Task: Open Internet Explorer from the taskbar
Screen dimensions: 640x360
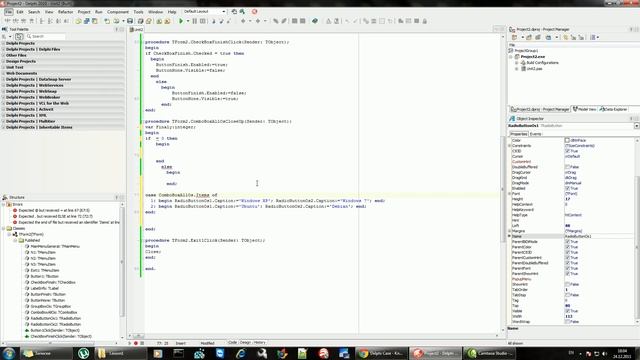Action: tap(241, 353)
